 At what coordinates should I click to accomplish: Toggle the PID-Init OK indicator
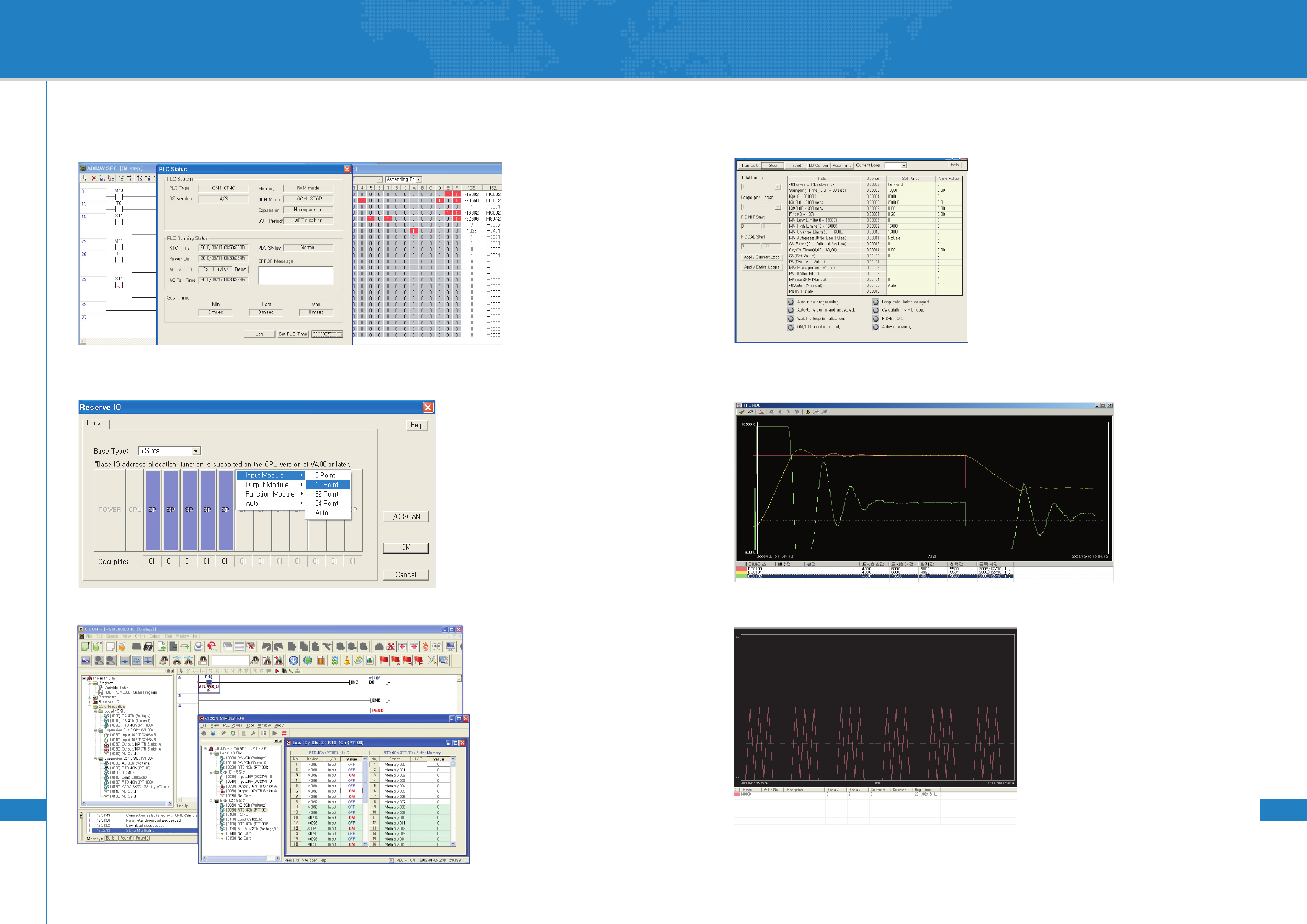[x=876, y=319]
